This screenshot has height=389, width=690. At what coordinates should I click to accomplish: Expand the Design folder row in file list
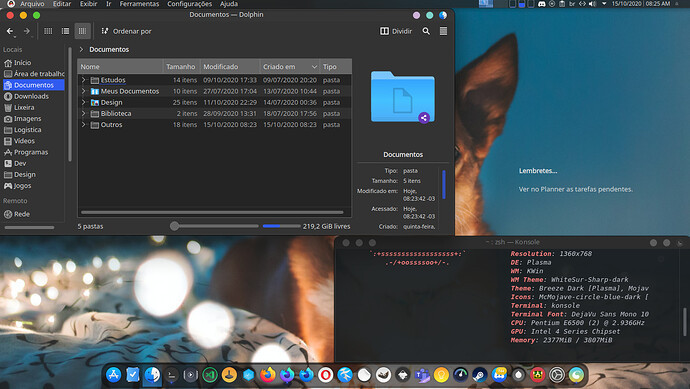[x=84, y=102]
